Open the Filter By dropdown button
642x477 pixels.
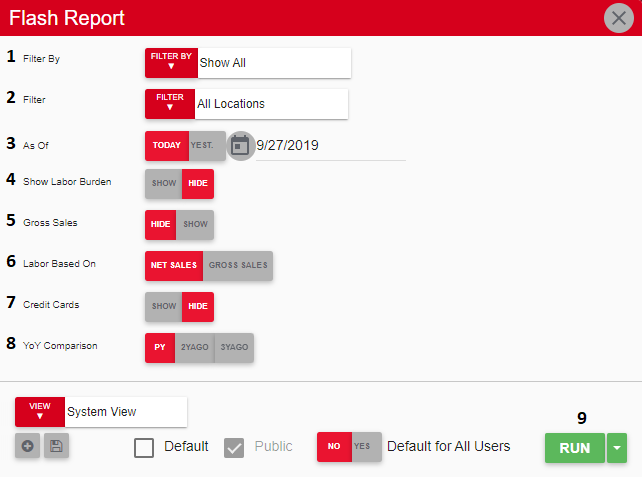pyautogui.click(x=171, y=63)
